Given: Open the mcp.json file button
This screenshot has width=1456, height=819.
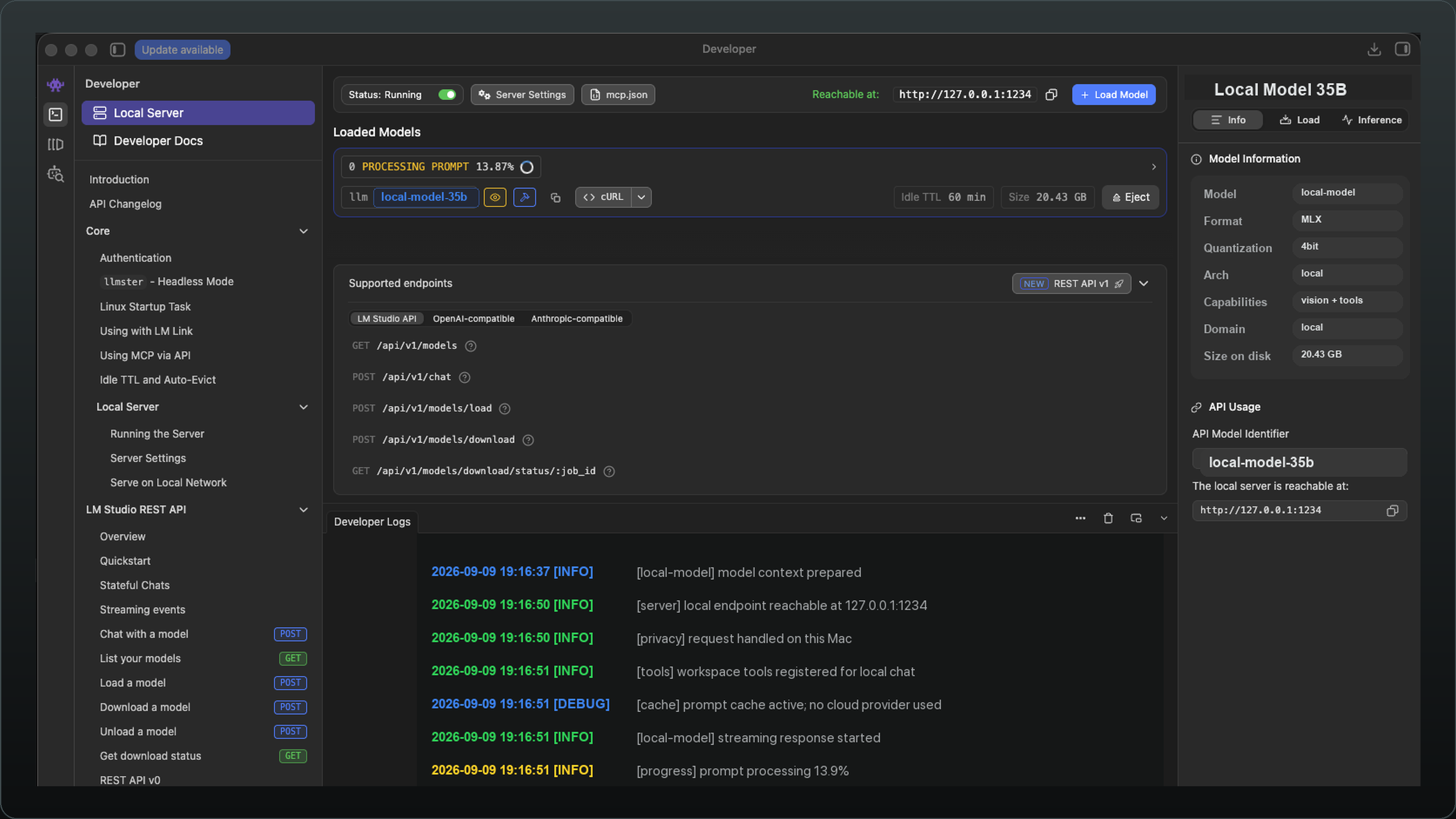Looking at the screenshot, I should click(618, 94).
